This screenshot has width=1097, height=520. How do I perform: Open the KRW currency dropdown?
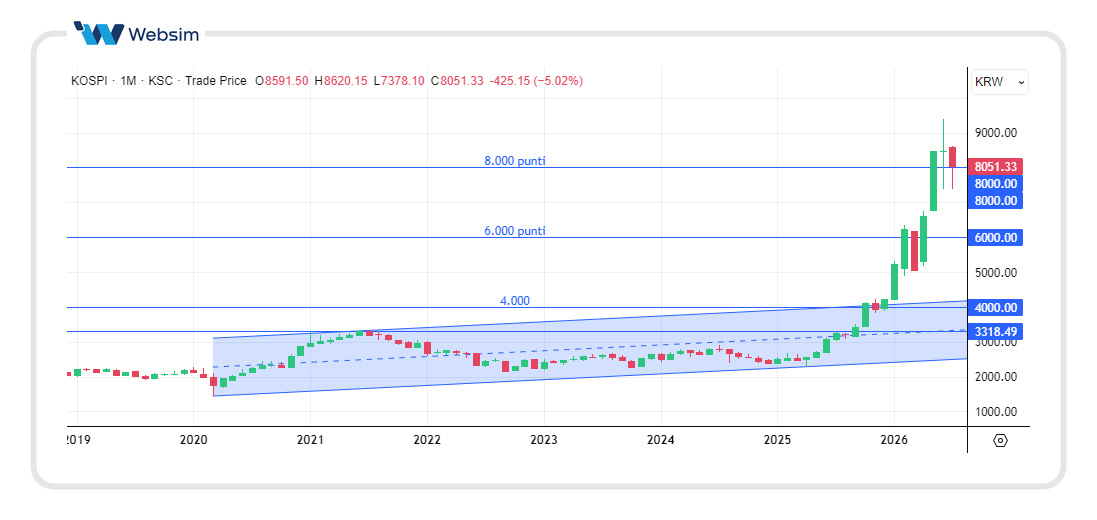(1000, 82)
